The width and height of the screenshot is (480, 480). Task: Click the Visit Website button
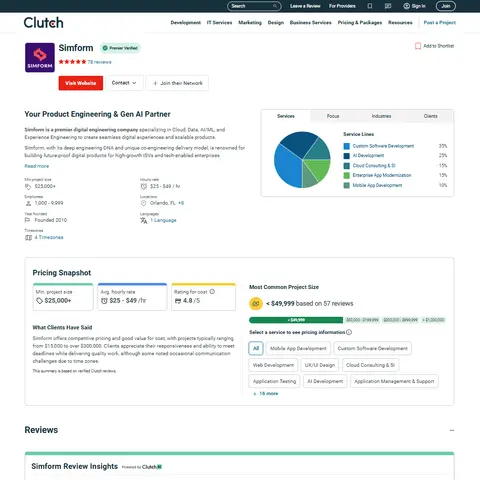point(81,83)
